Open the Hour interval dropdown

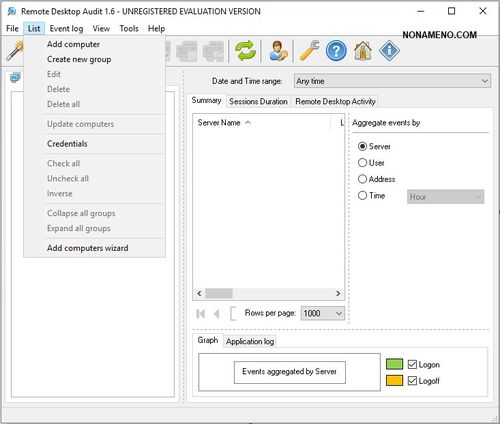[x=445, y=197]
